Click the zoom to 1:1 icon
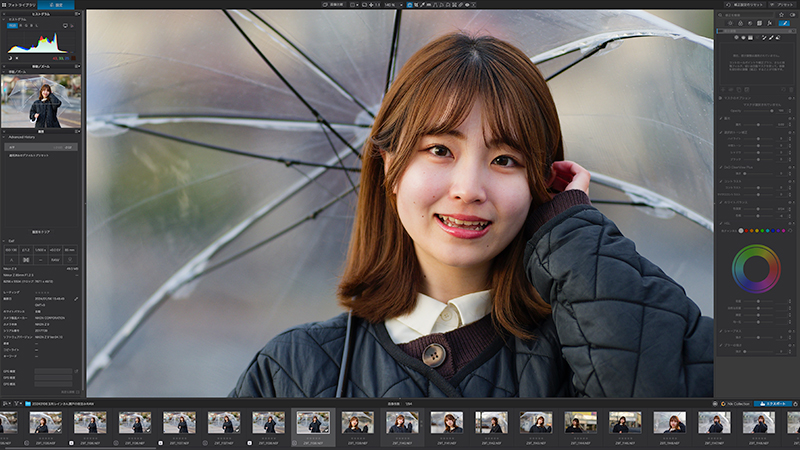This screenshot has height=450, width=800. pyautogui.click(x=378, y=5)
